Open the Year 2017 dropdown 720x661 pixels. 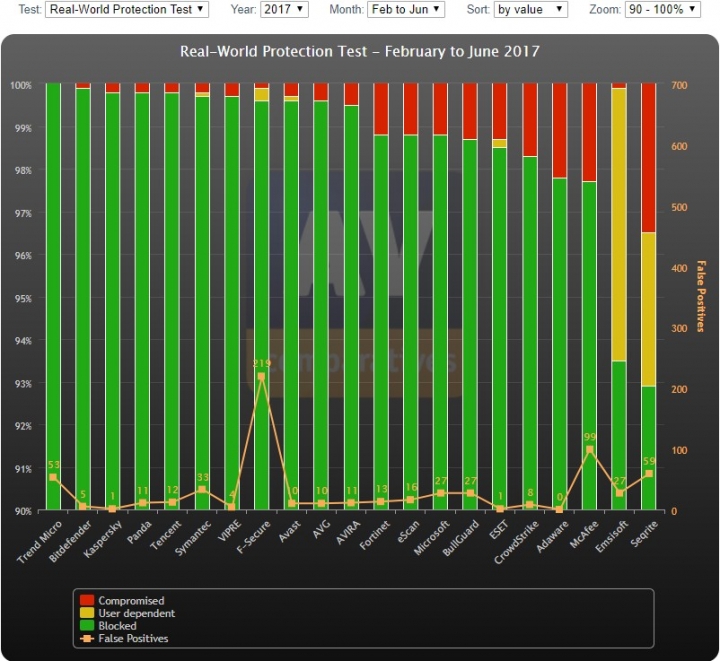284,9
